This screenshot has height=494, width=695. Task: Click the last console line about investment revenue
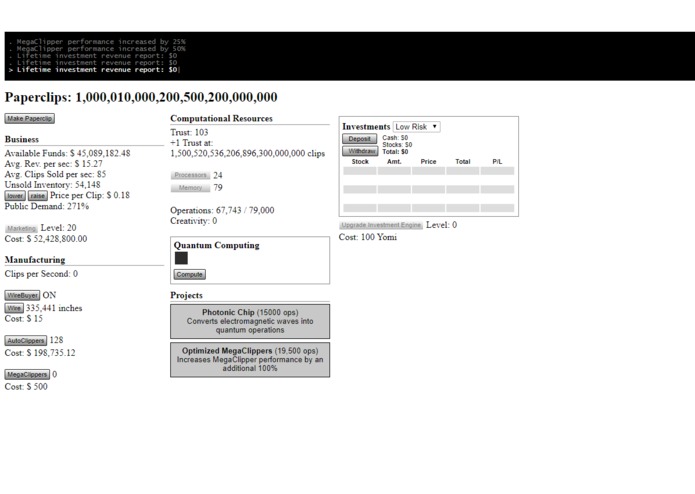click(93, 70)
